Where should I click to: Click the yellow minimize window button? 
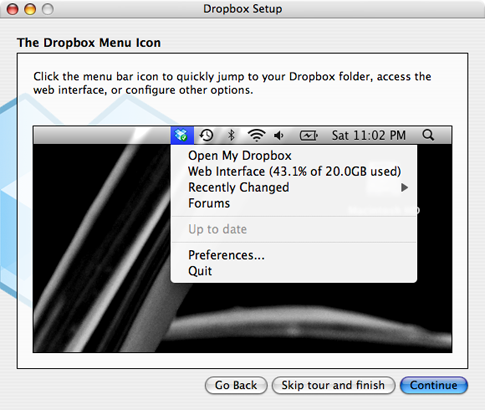tap(30, 9)
